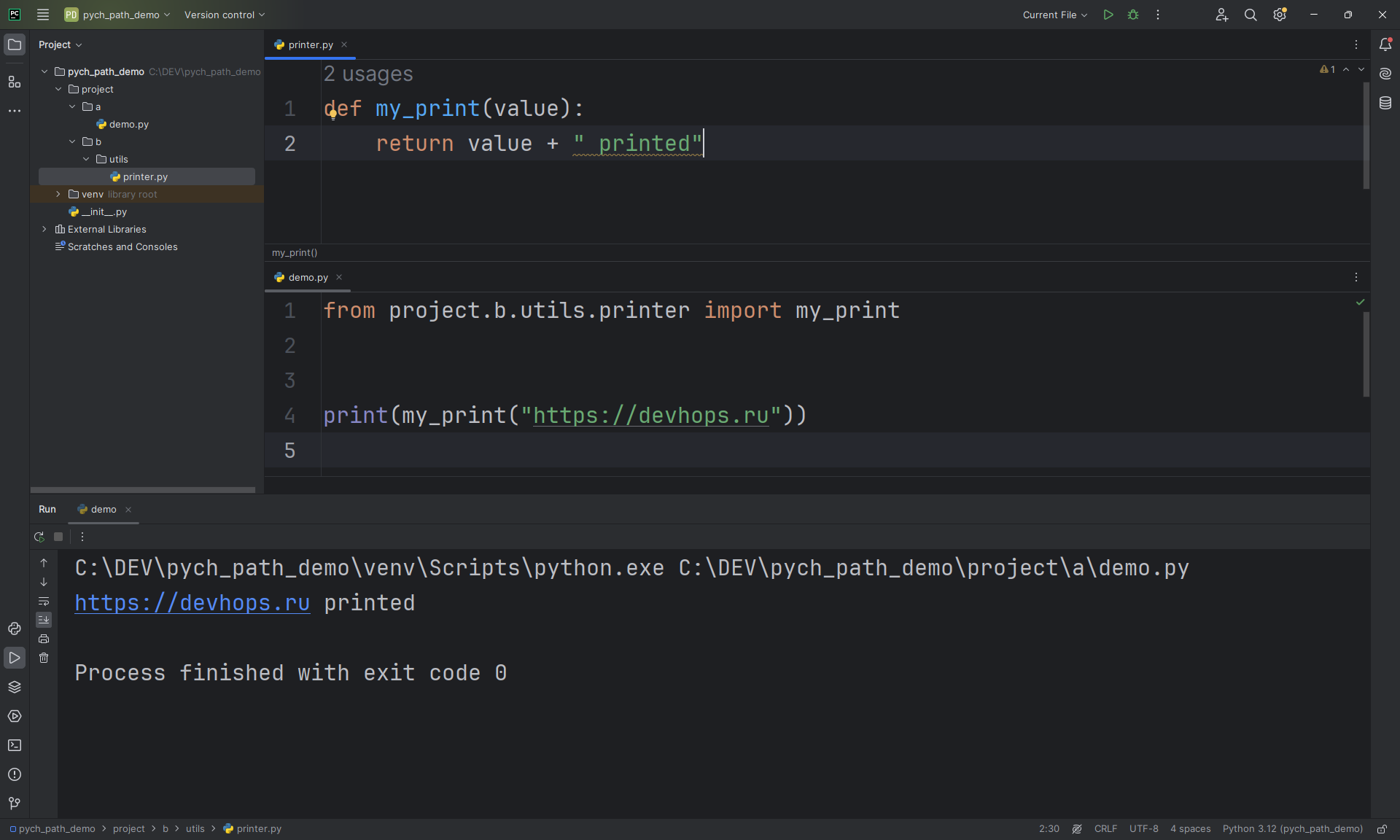Start debugging with the bug icon
The image size is (1400, 840).
[x=1133, y=15]
